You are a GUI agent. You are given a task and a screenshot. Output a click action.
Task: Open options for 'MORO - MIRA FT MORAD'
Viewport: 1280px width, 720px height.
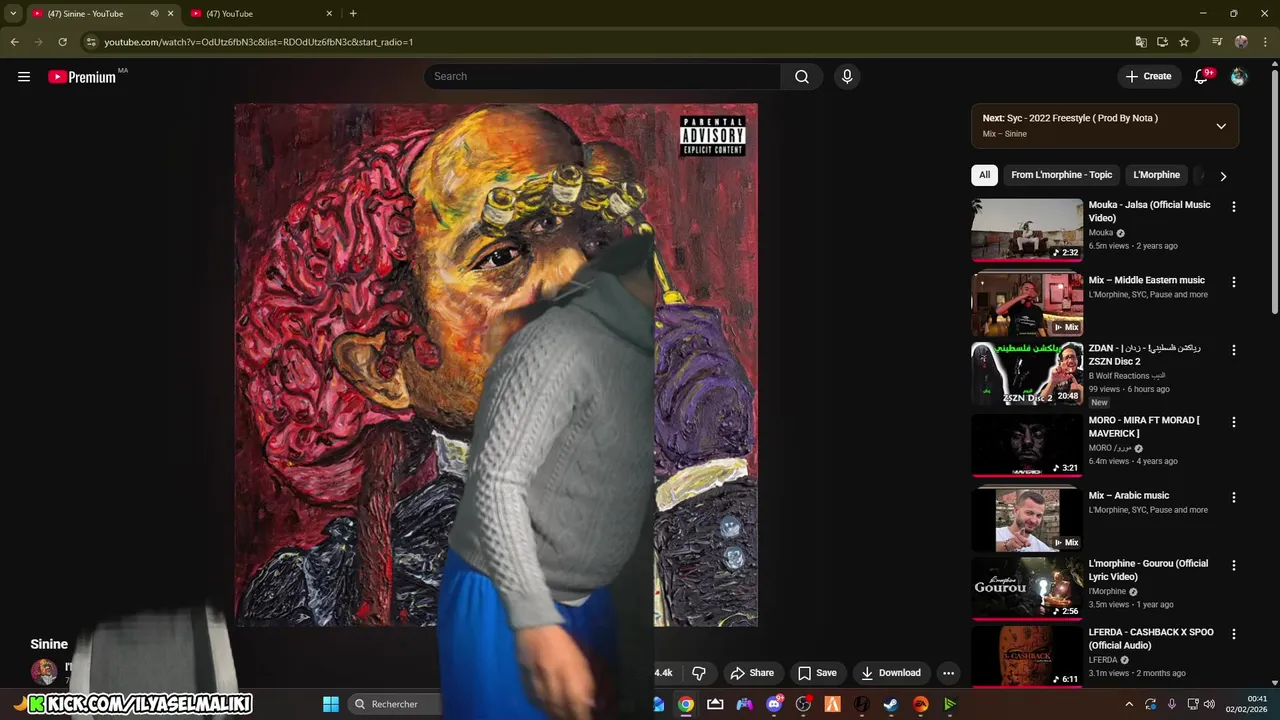pyautogui.click(x=1233, y=422)
